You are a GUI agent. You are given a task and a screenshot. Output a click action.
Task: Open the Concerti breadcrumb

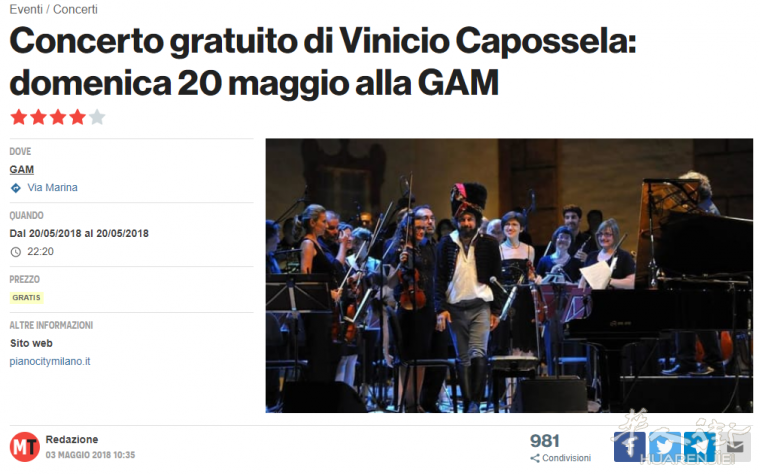(75, 9)
